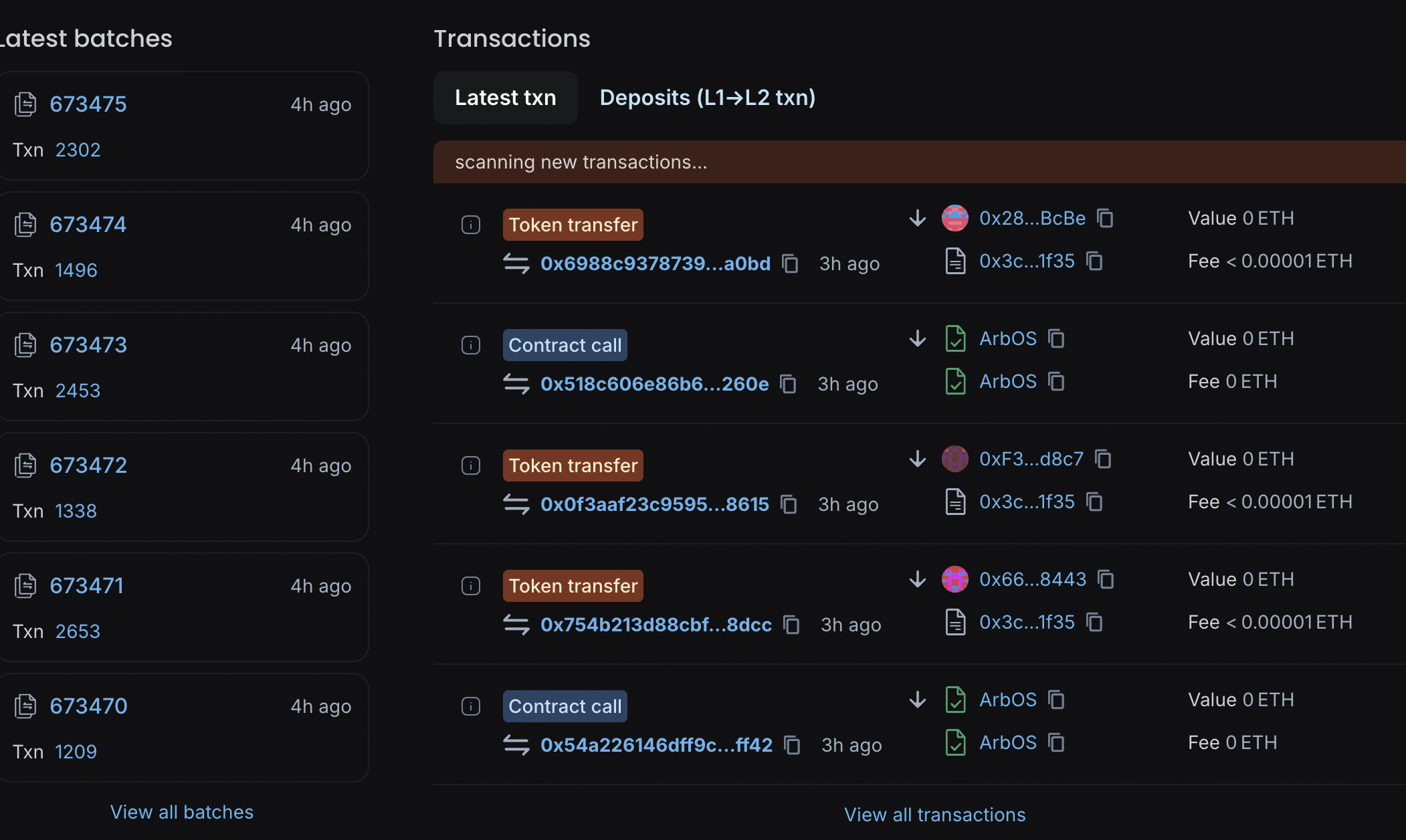Screen dimensions: 1406x840
Task: Expand details of 0x54a226146dff9c...ff42 transaction
Action: point(471,706)
